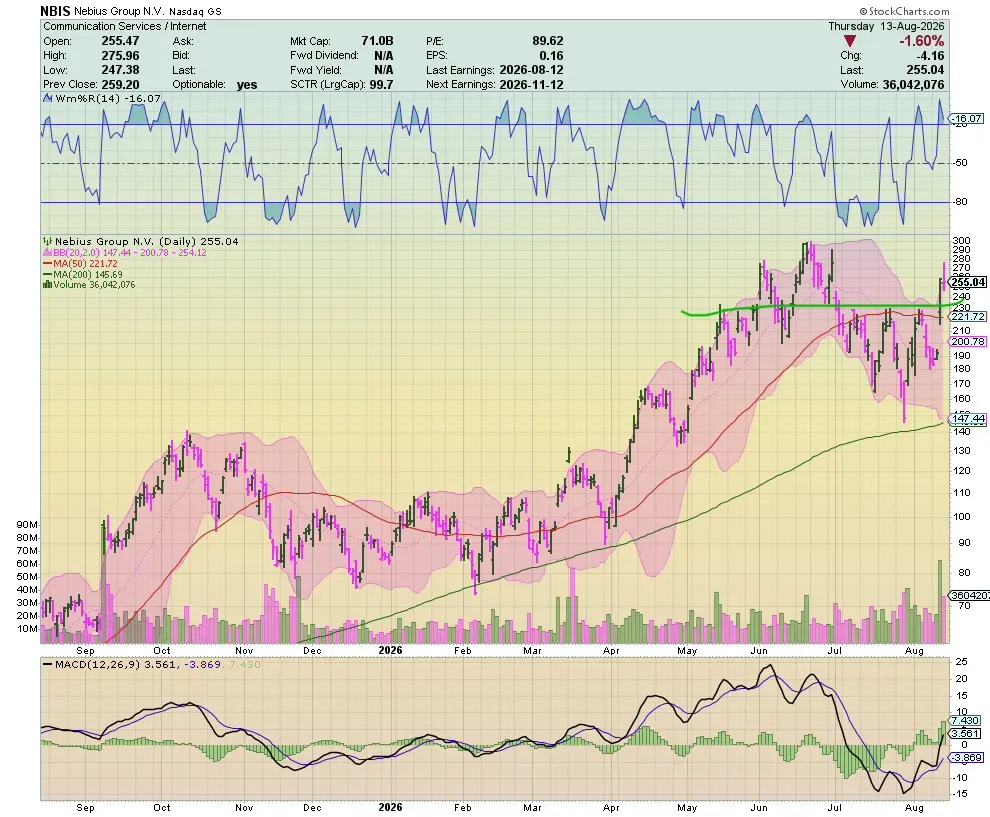Screen dimensions: 990x817
Task: Click the 7.430 MACD histogram tag
Action: pyautogui.click(x=965, y=720)
